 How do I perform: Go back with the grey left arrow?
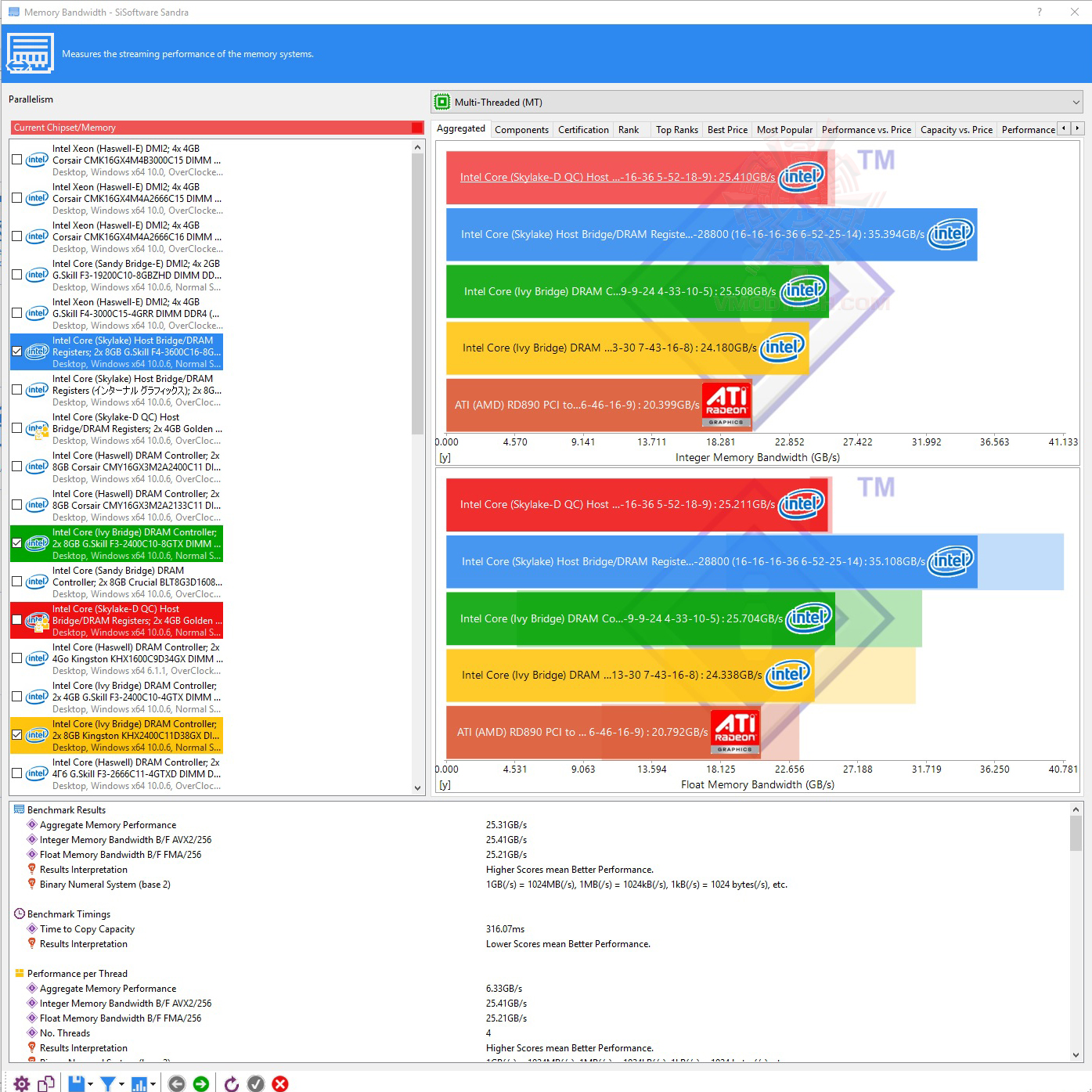[x=177, y=1083]
